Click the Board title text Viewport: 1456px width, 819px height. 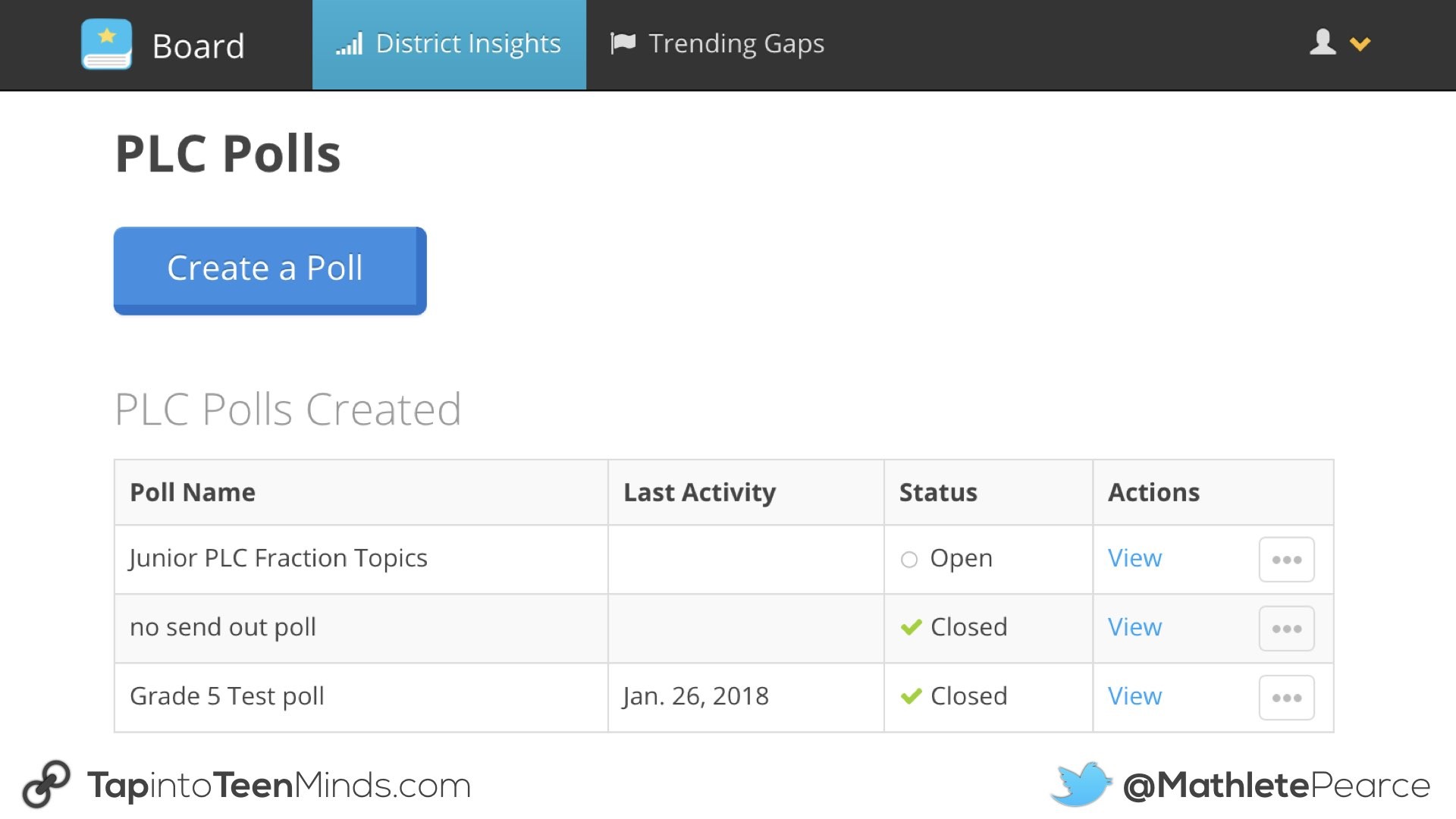tap(199, 46)
